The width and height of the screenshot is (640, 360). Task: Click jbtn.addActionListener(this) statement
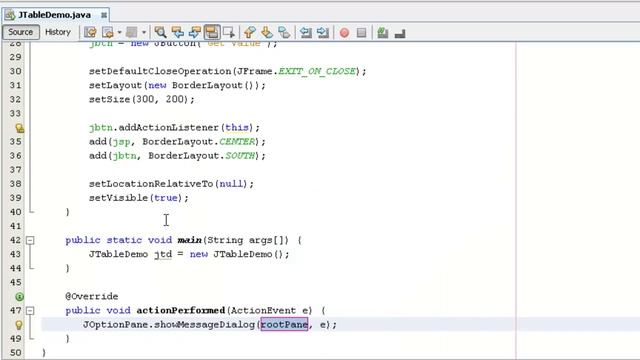(x=174, y=128)
